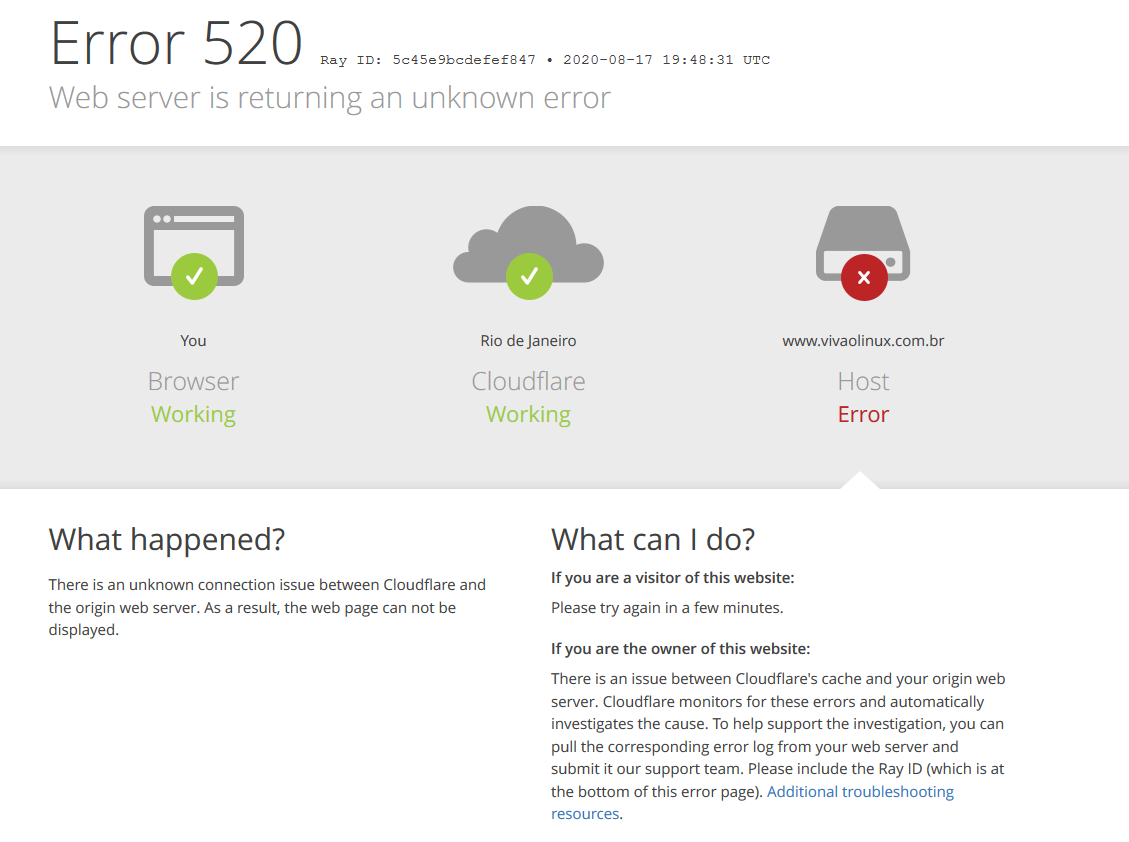This screenshot has width=1129, height=842.
Task: Click the 'You' label under the browser icon
Action: pyautogui.click(x=193, y=341)
